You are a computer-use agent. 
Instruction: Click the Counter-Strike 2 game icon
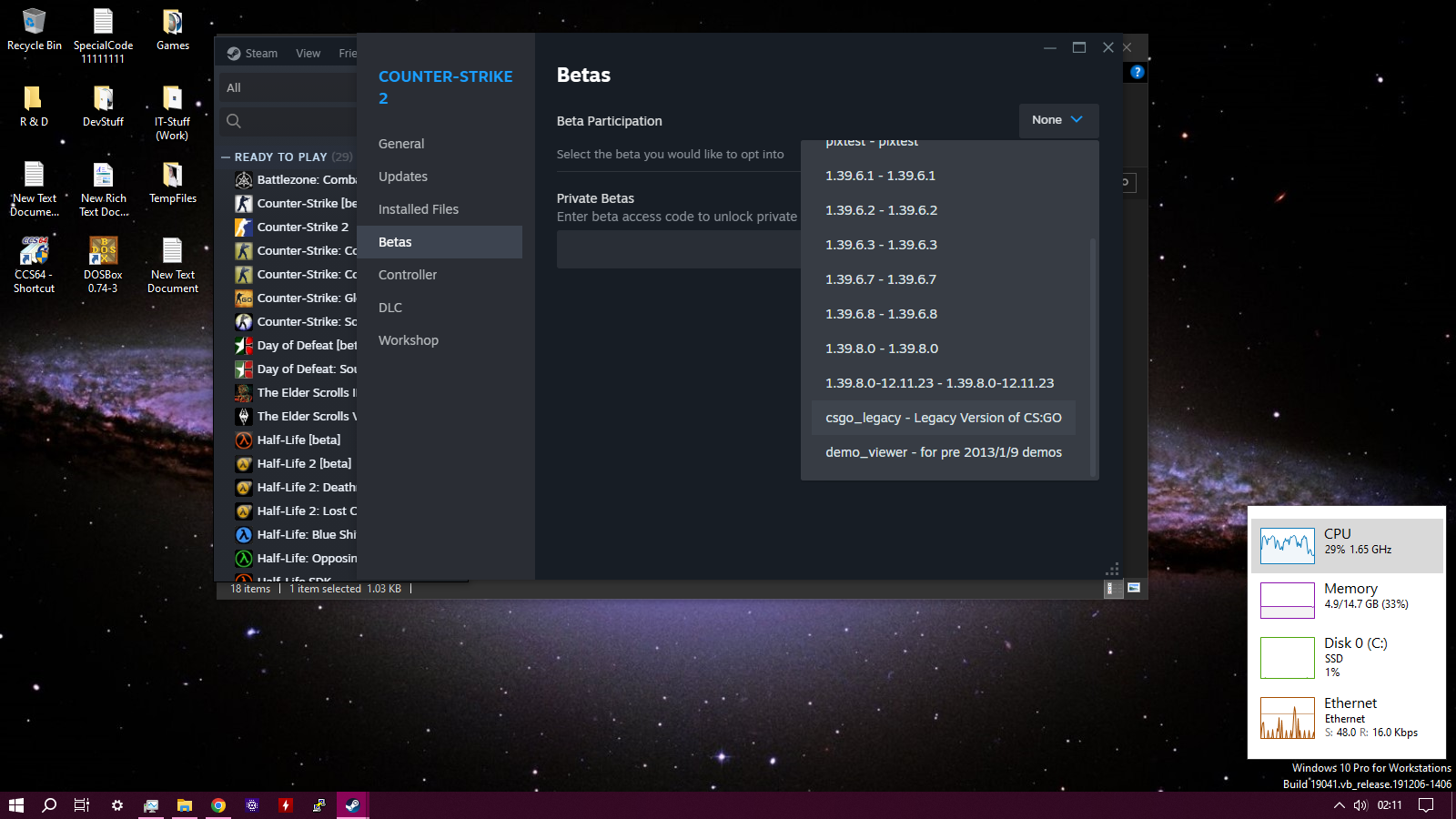244,227
